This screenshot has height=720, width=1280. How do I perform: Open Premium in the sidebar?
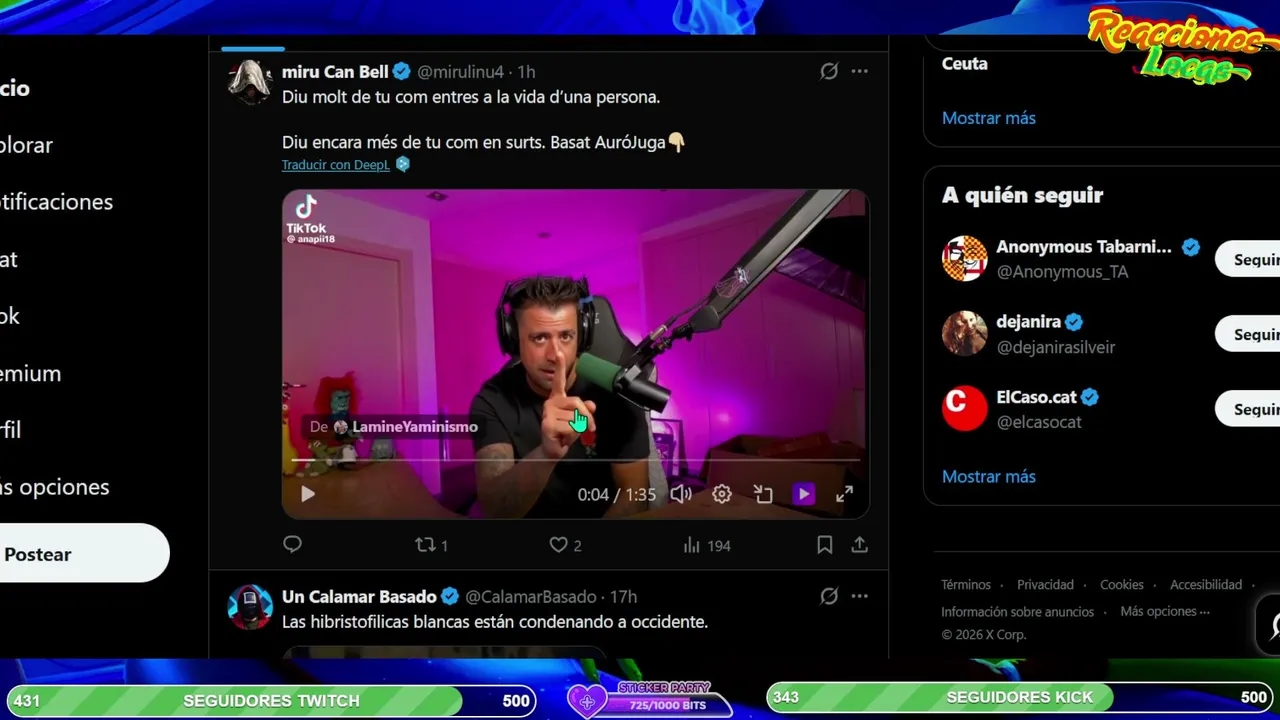click(31, 374)
